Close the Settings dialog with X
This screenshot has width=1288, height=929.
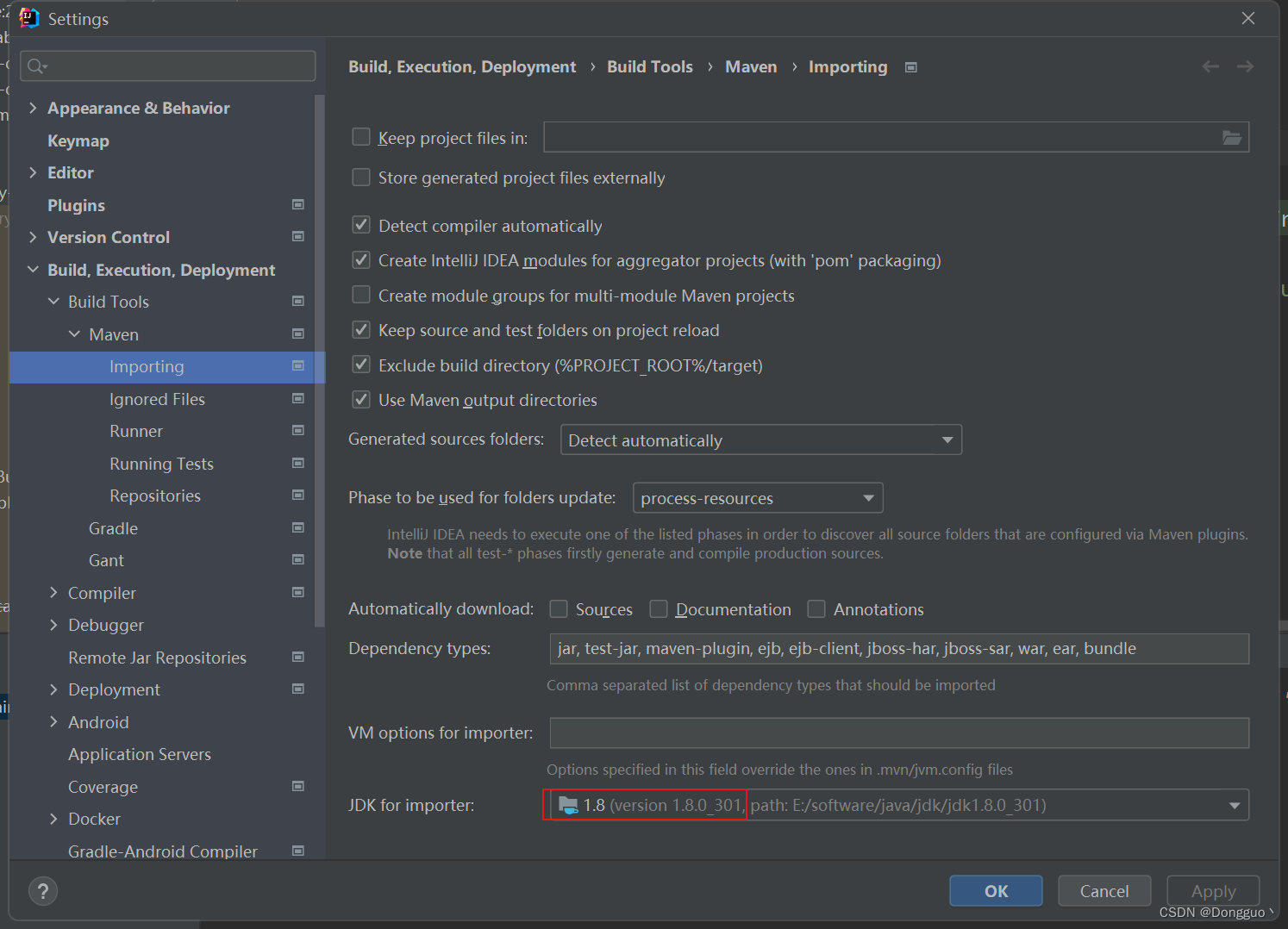tap(1248, 18)
